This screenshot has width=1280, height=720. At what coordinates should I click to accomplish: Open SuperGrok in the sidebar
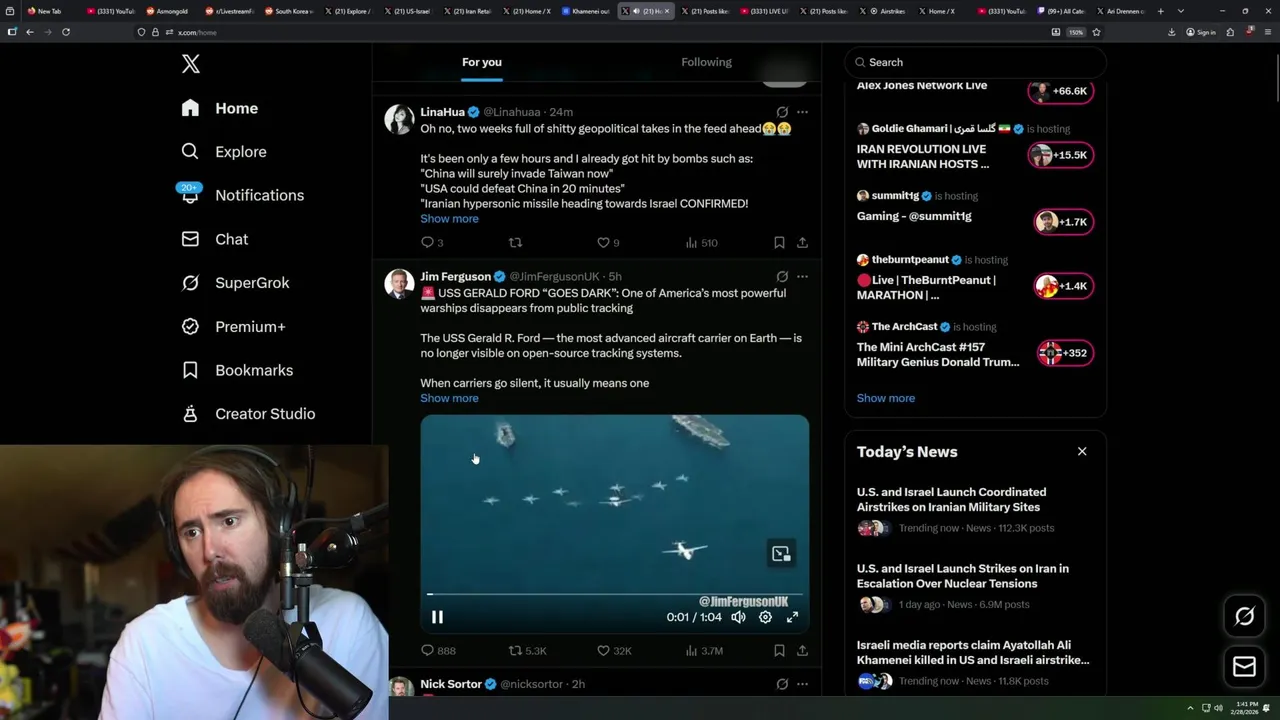click(235, 283)
